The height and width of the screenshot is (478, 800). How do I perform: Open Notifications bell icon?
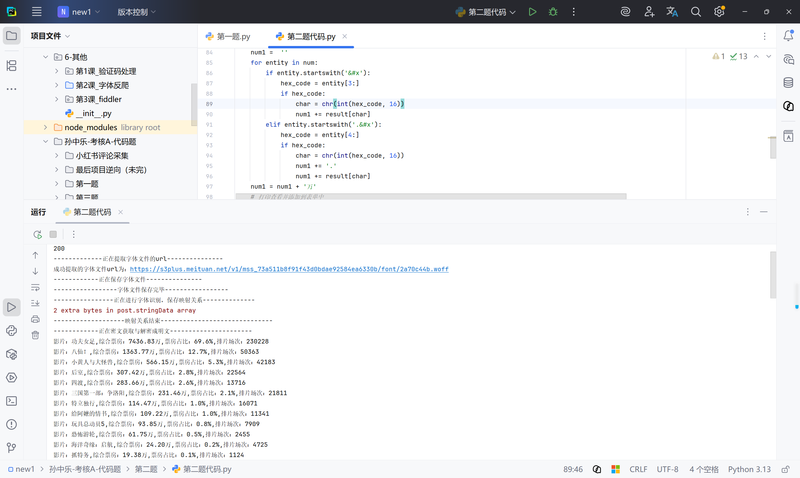788,36
